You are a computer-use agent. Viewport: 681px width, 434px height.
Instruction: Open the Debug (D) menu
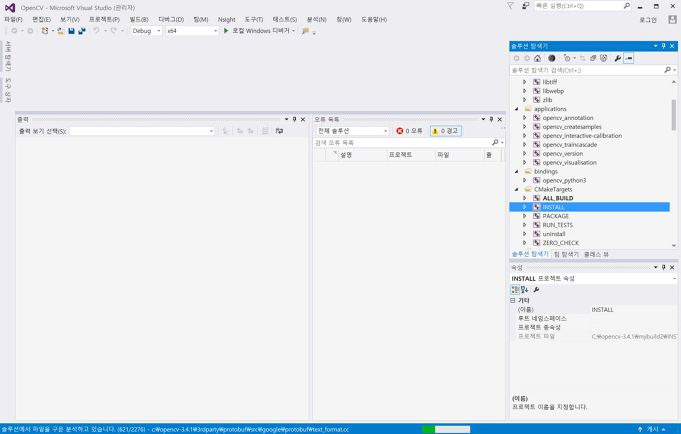coord(171,20)
